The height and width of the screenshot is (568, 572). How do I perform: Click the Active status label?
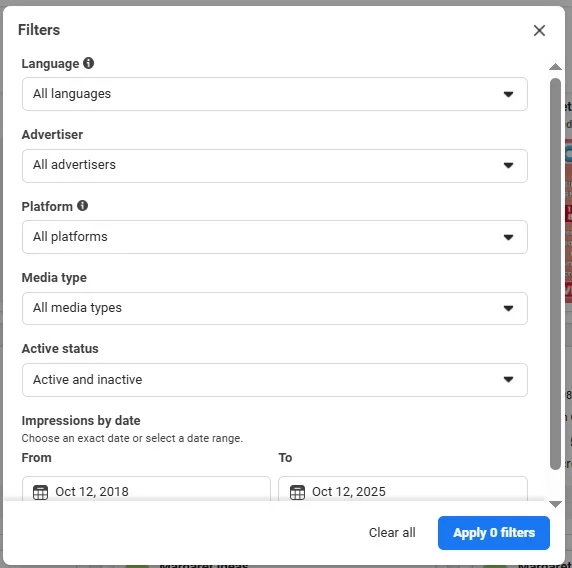[x=60, y=348]
